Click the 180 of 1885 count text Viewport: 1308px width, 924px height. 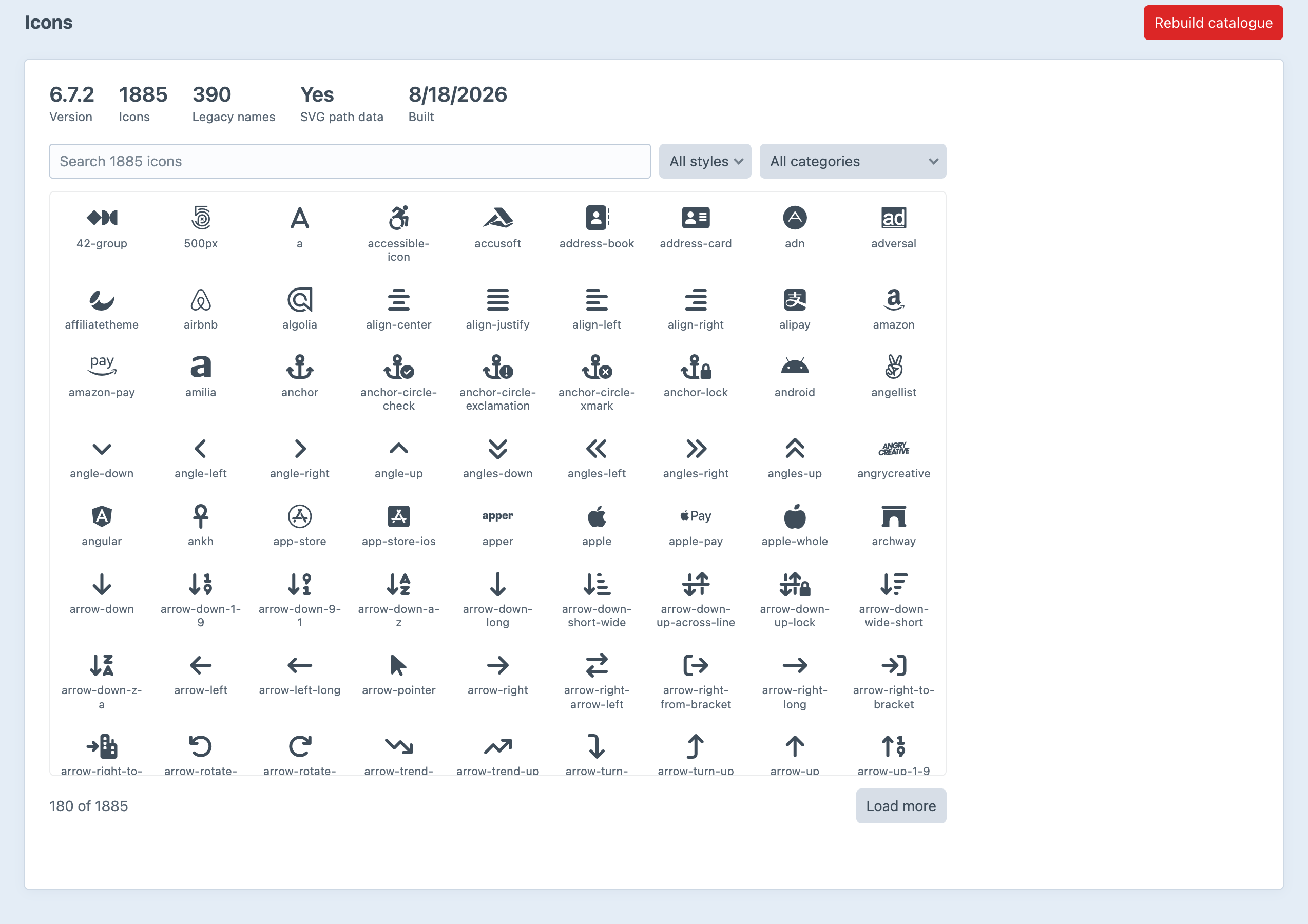(88, 806)
